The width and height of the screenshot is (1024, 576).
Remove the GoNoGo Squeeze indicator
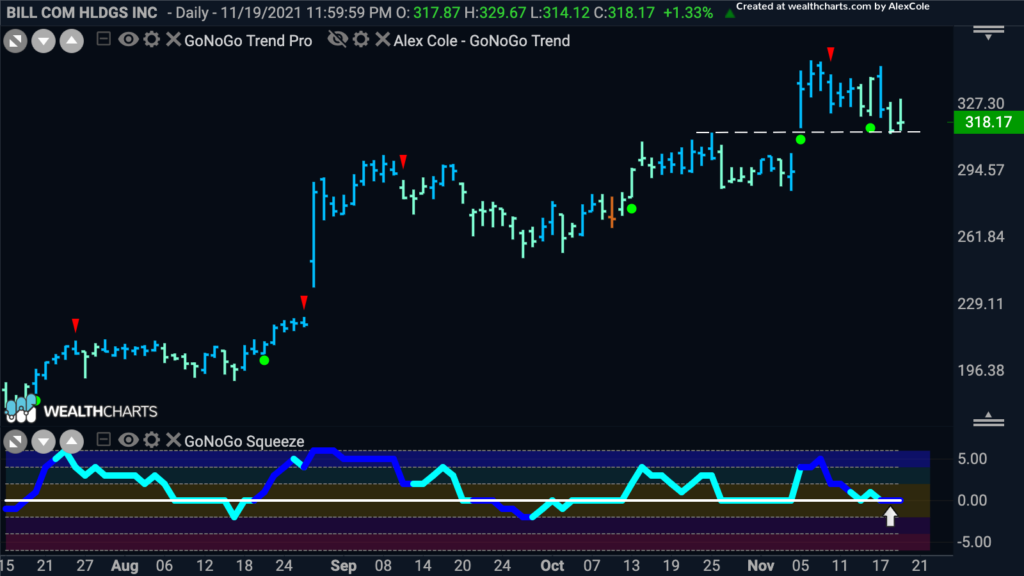click(173, 440)
